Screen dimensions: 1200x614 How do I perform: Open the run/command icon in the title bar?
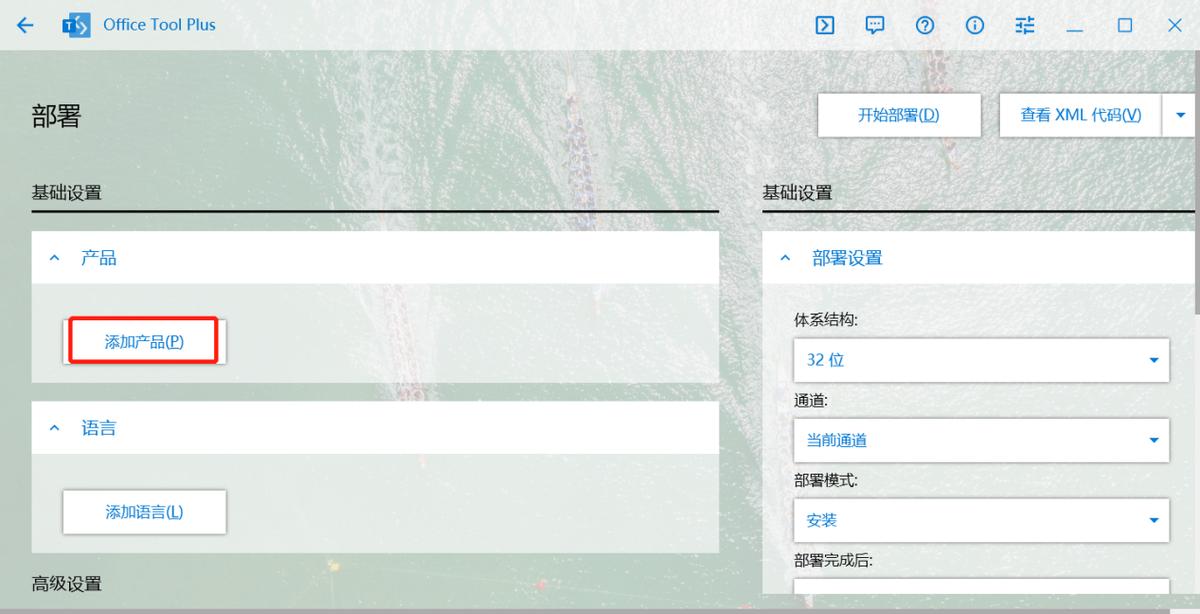[x=824, y=25]
